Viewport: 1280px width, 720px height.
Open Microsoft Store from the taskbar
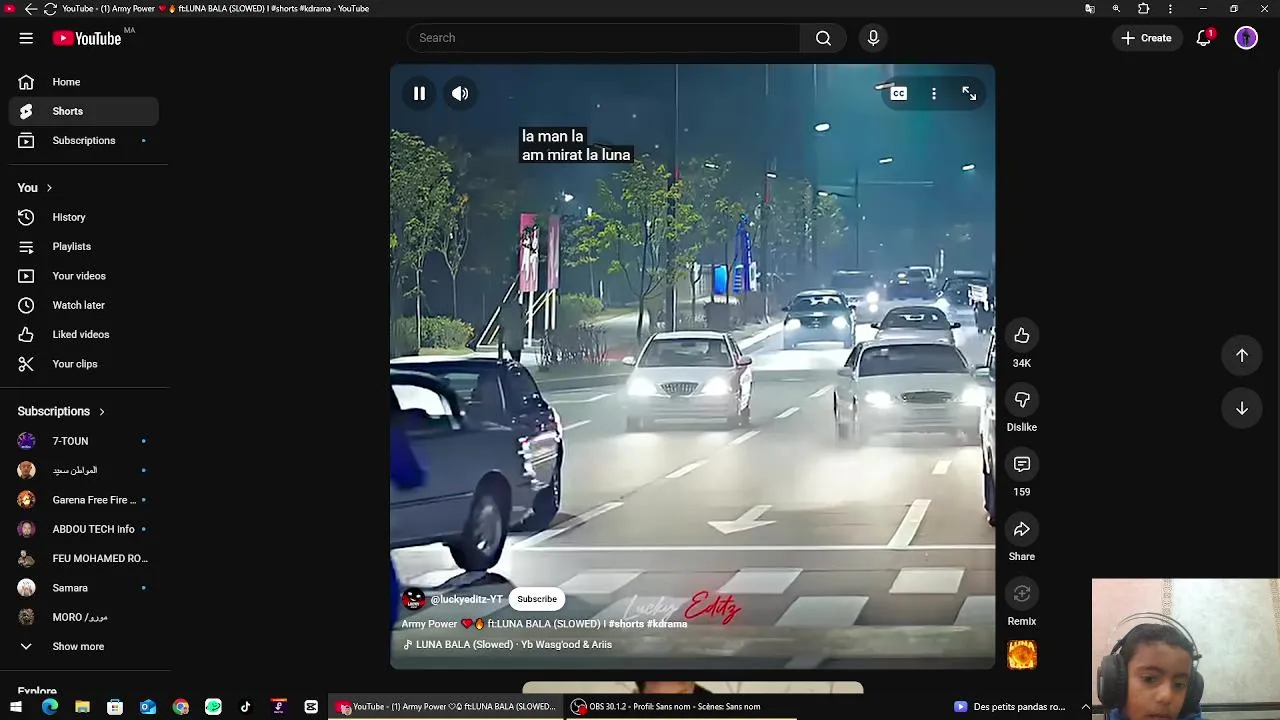tap(115, 707)
